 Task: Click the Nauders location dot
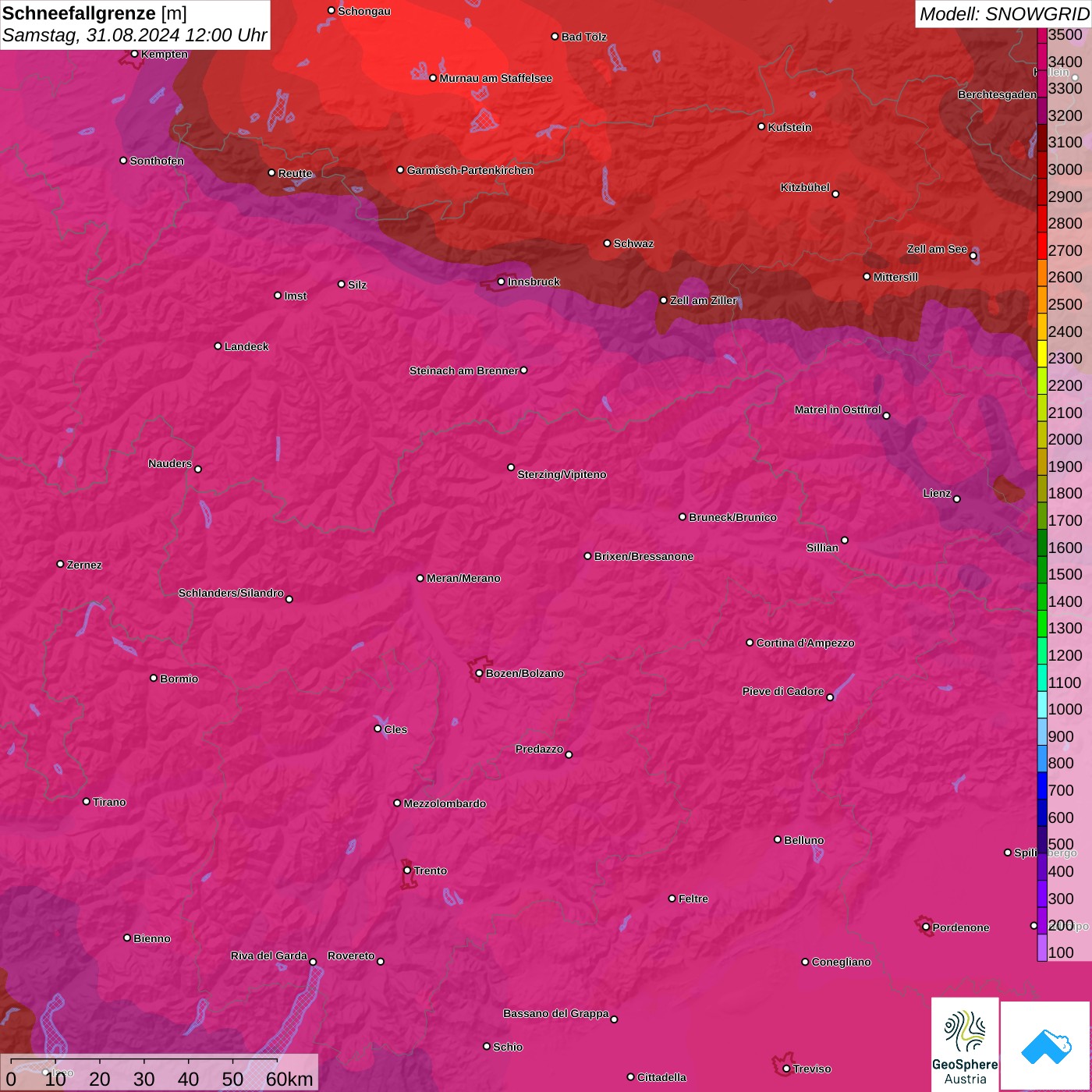point(198,469)
